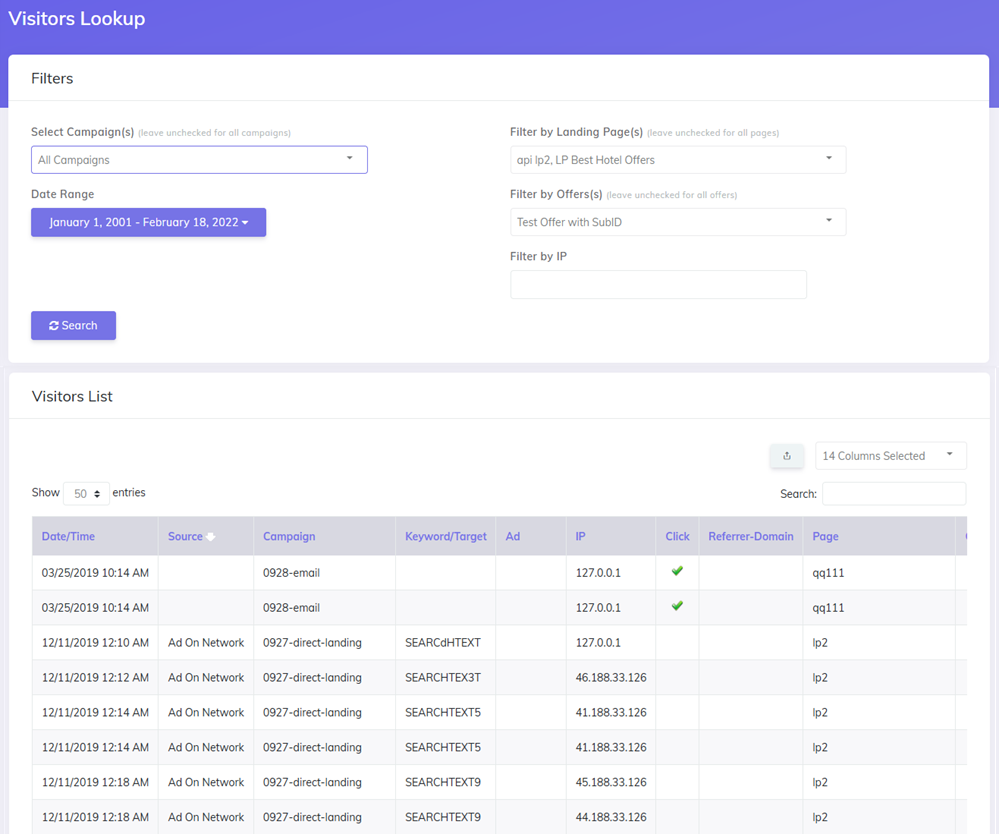Open the All Campaigns dropdown
Viewport: 999px width, 834px height.
199,160
